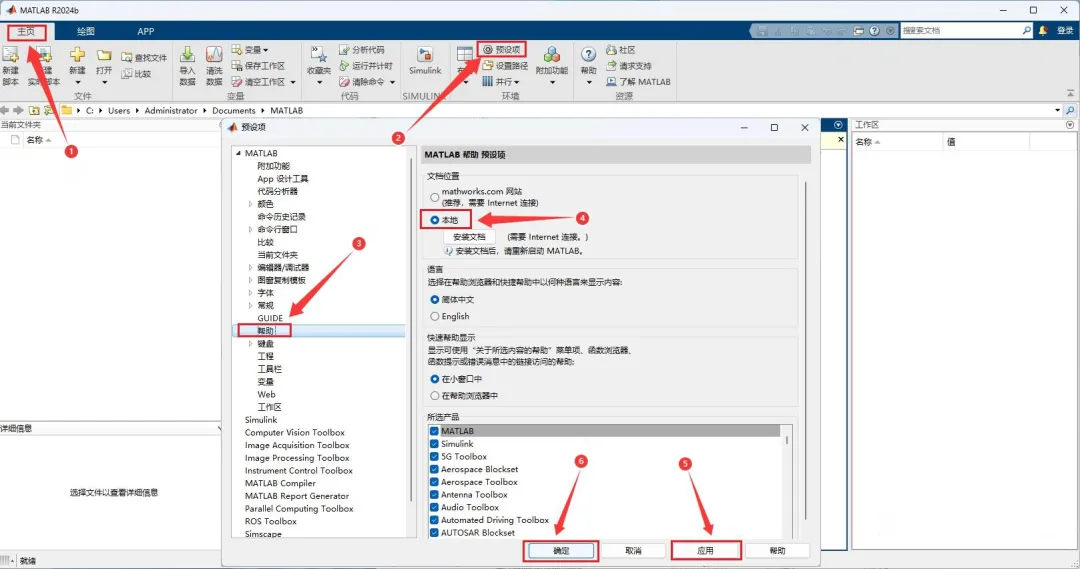Click the up-one-folder icon in address bar
This screenshot has width=1080, height=569.
34,110
